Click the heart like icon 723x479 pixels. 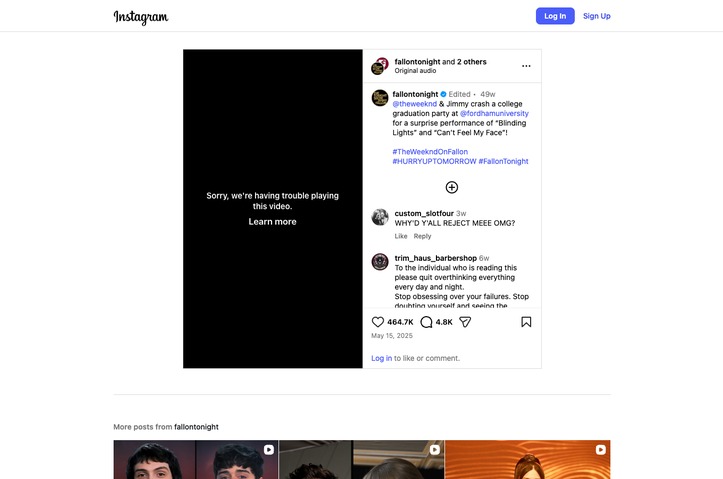378,322
